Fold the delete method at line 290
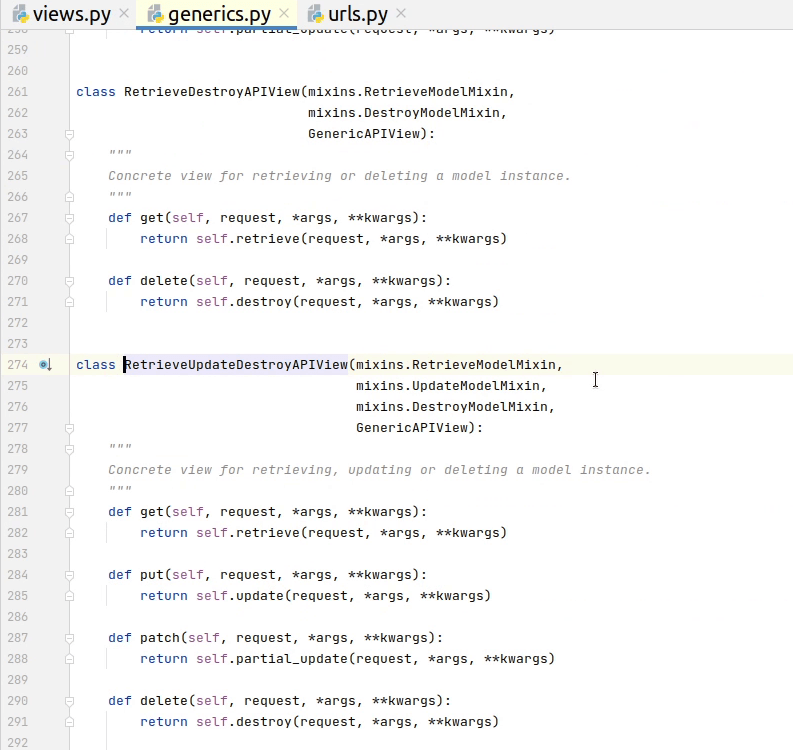This screenshot has width=793, height=750. pos(70,701)
